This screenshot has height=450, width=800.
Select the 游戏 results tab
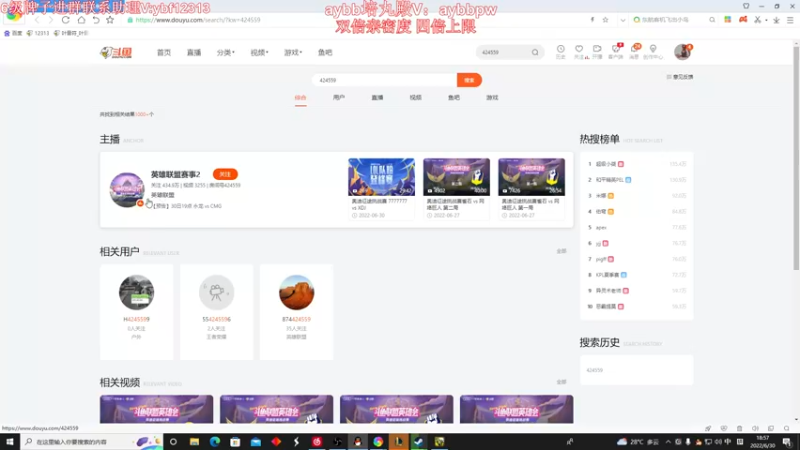pos(492,97)
